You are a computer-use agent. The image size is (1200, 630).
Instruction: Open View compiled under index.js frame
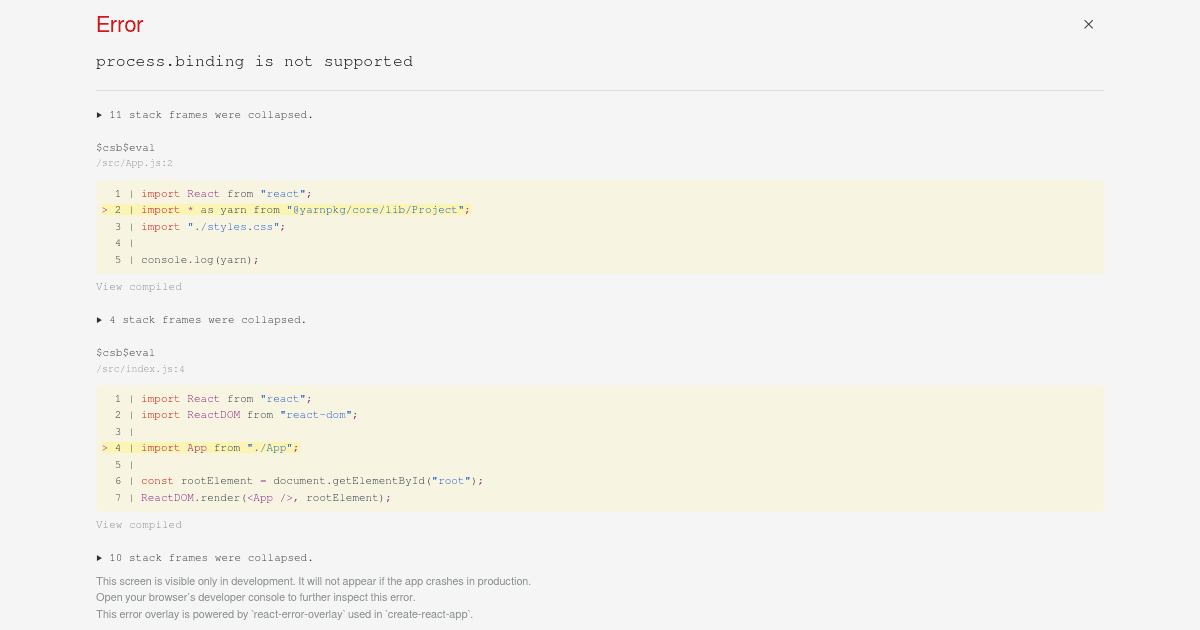139,524
